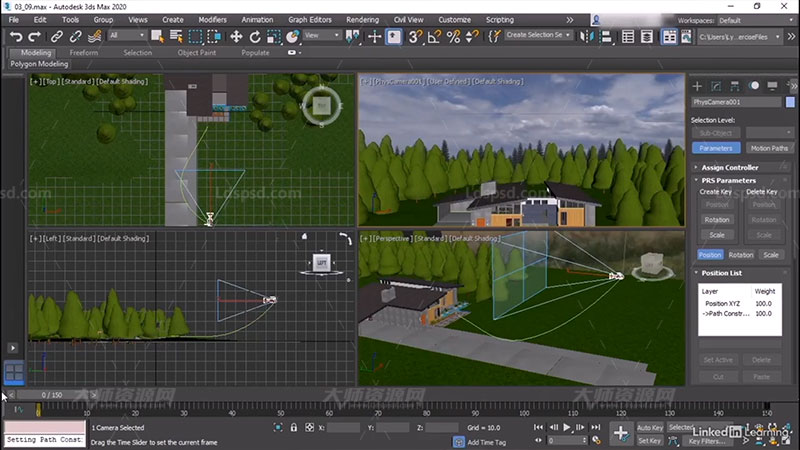The height and width of the screenshot is (450, 800).
Task: Select Rotation in PRS selector row
Action: pyautogui.click(x=740, y=255)
